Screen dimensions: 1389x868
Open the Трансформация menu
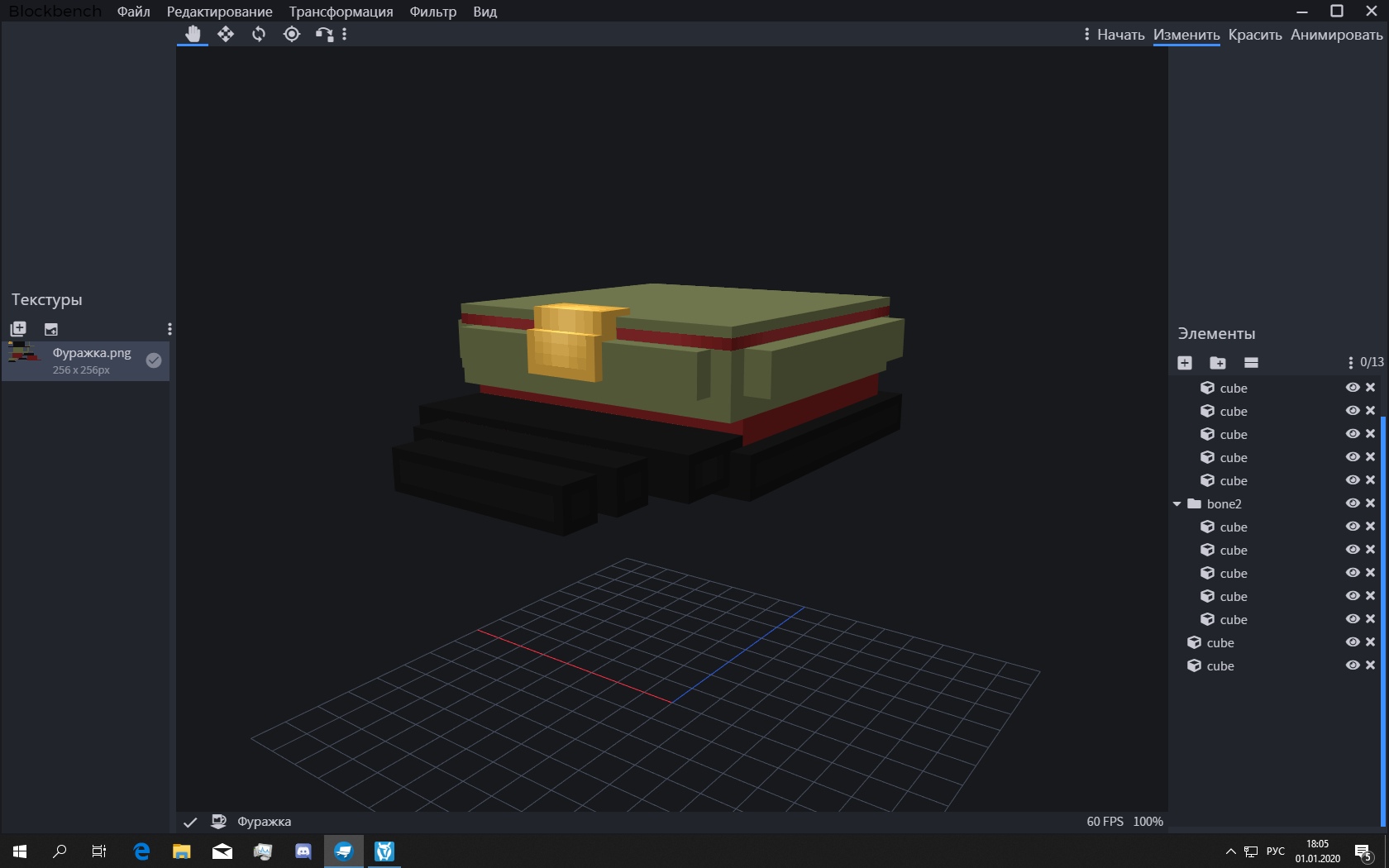341,12
